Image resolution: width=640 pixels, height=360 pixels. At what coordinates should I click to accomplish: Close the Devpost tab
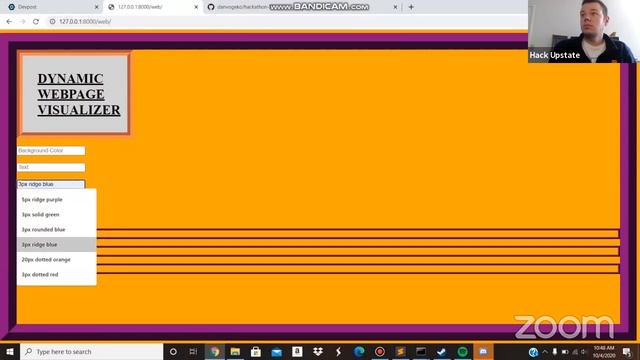click(97, 7)
